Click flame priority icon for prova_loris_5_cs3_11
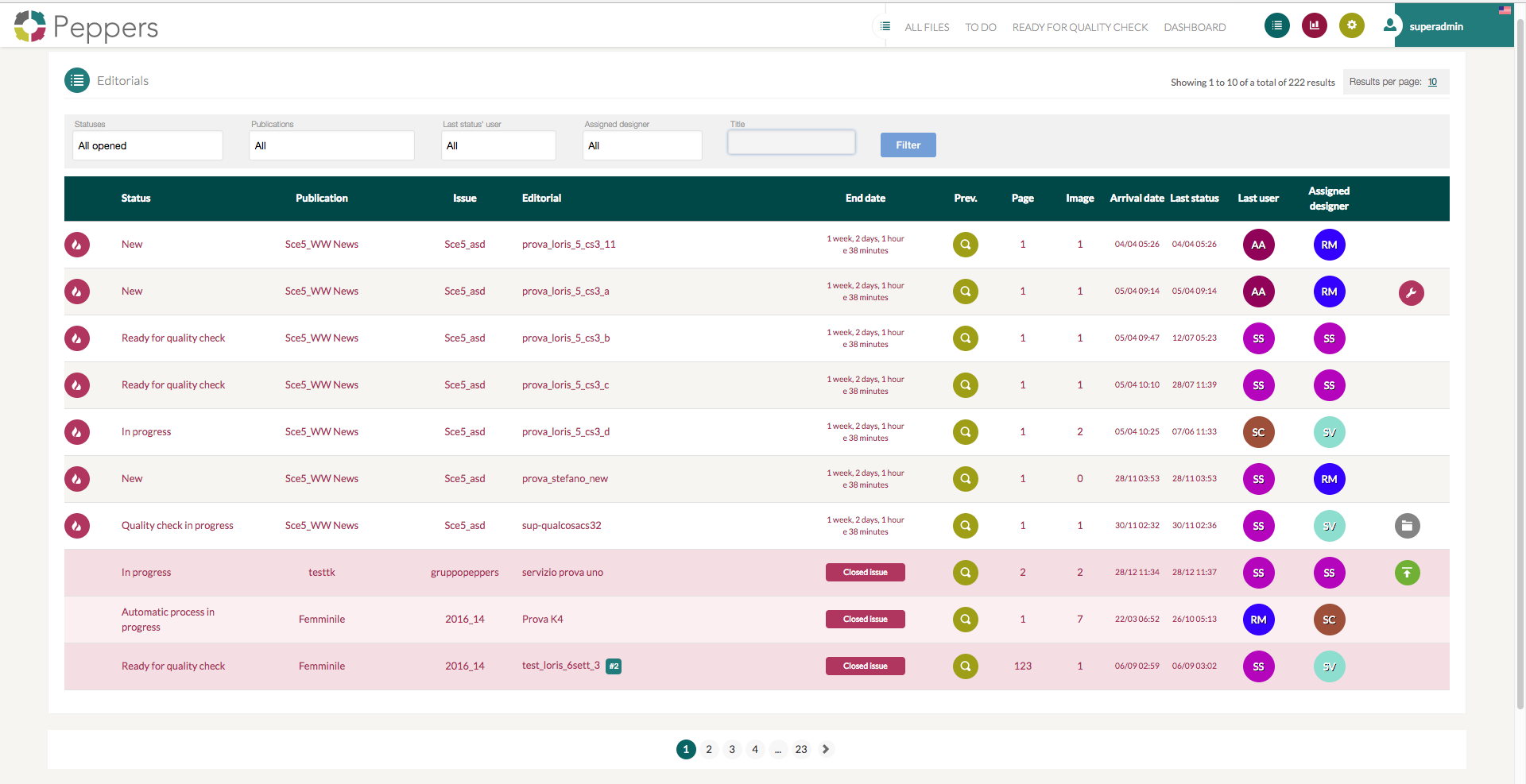Image resolution: width=1526 pixels, height=784 pixels. click(77, 245)
